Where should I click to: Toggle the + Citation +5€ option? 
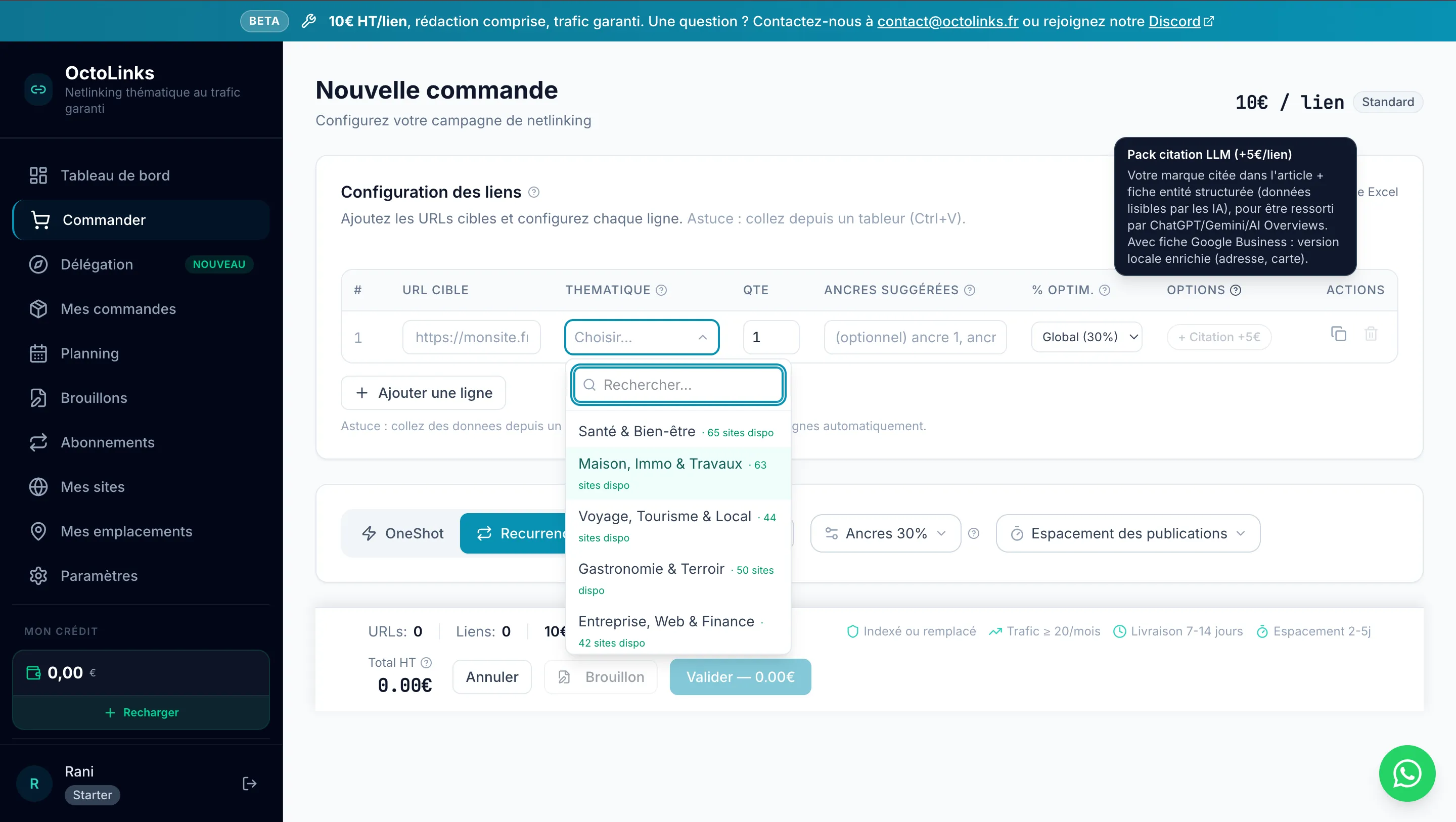(1218, 337)
